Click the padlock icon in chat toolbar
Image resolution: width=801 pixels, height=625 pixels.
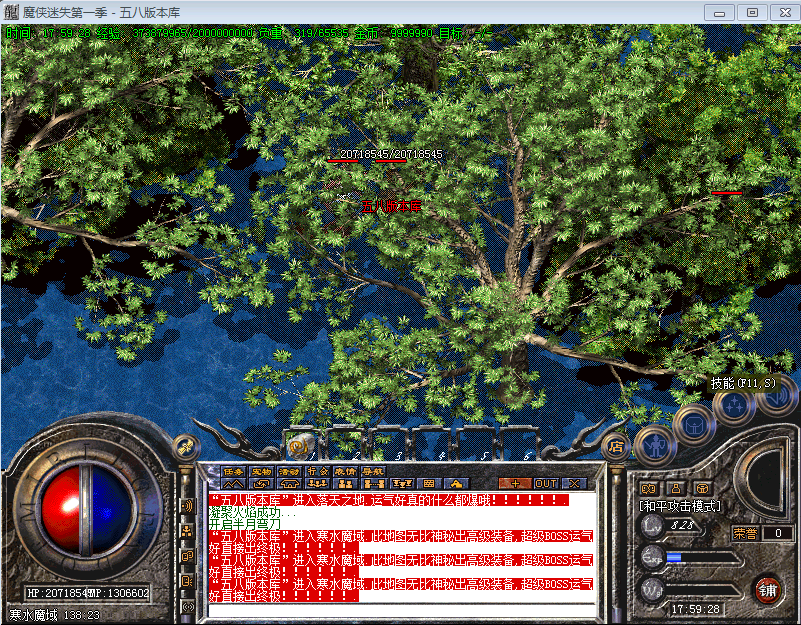(x=456, y=483)
